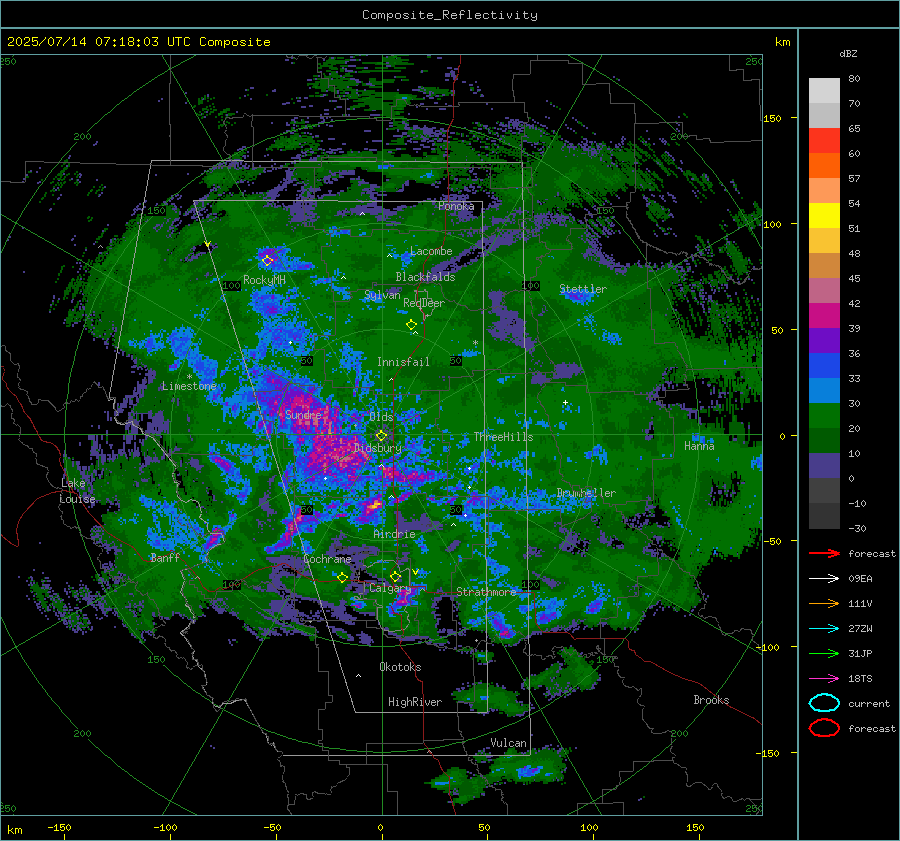Click the Calgary city label
This screenshot has width=900, height=841.
click(x=390, y=588)
